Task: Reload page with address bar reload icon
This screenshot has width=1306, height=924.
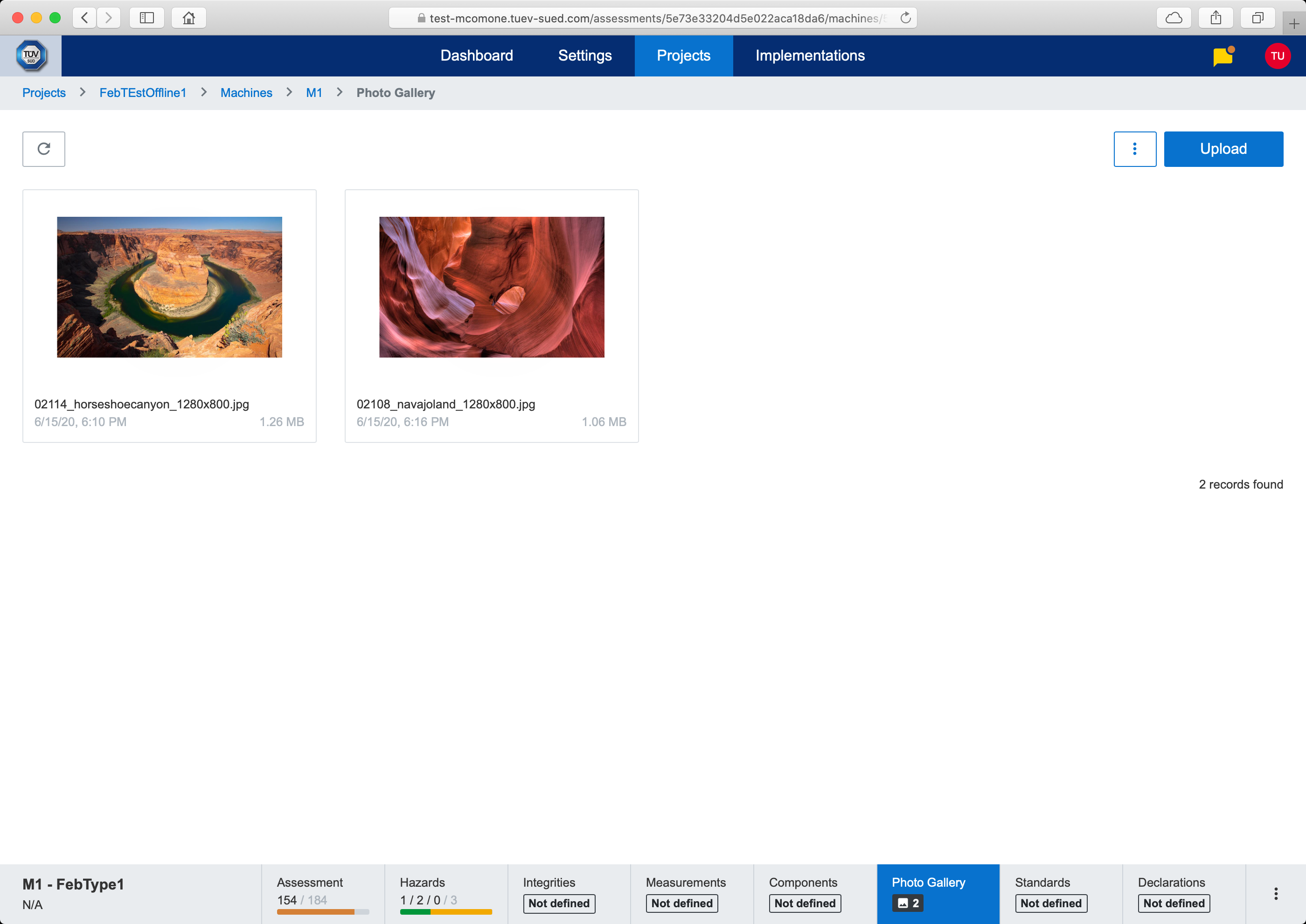Action: pos(905,18)
